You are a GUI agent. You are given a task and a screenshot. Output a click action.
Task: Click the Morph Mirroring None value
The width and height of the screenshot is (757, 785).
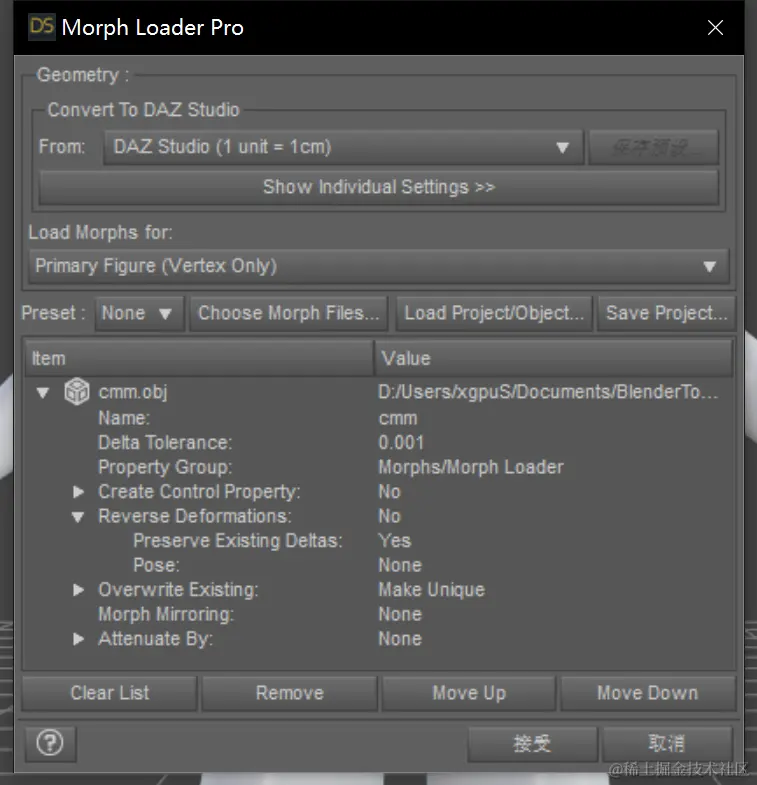coord(400,614)
